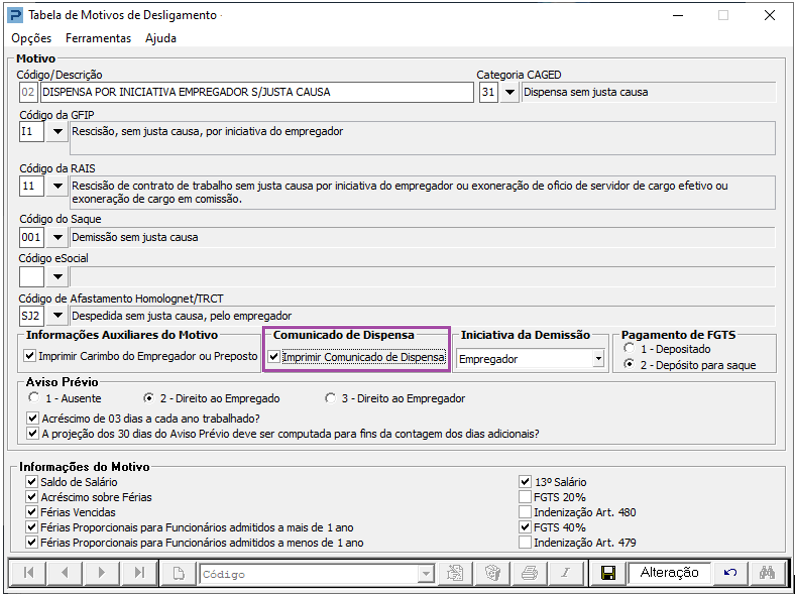Toggle projeção dos 30 dias checkbox

point(33,434)
